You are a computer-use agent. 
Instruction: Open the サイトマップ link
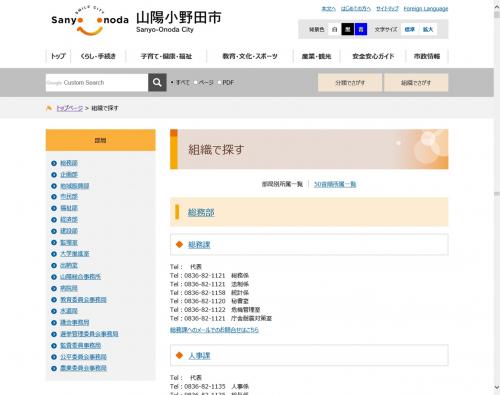pos(387,9)
